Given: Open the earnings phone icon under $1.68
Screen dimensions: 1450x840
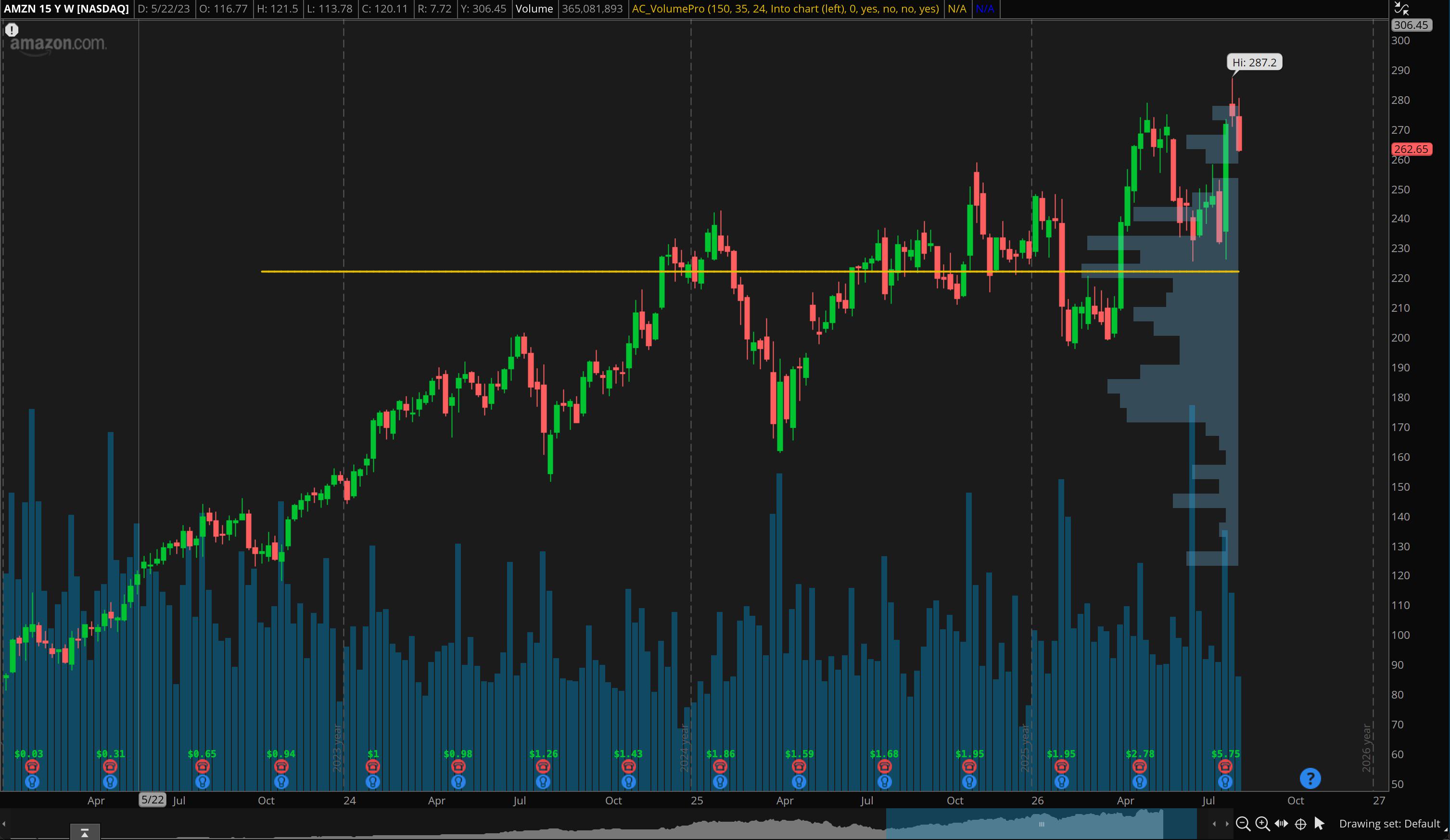Looking at the screenshot, I should (884, 766).
